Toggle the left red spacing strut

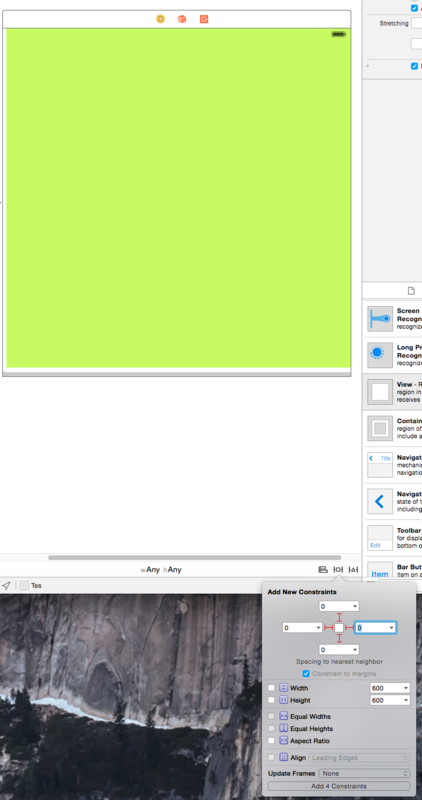tap(329, 628)
